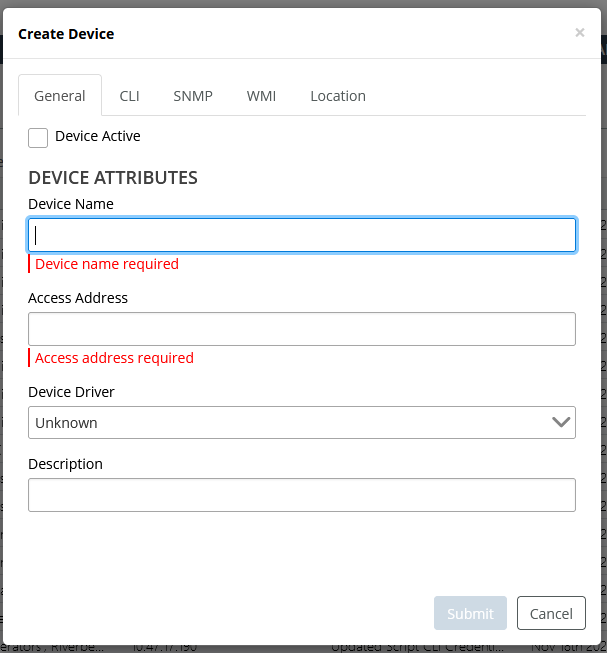Select the SNMP tab
This screenshot has width=607, height=653.
(193, 96)
